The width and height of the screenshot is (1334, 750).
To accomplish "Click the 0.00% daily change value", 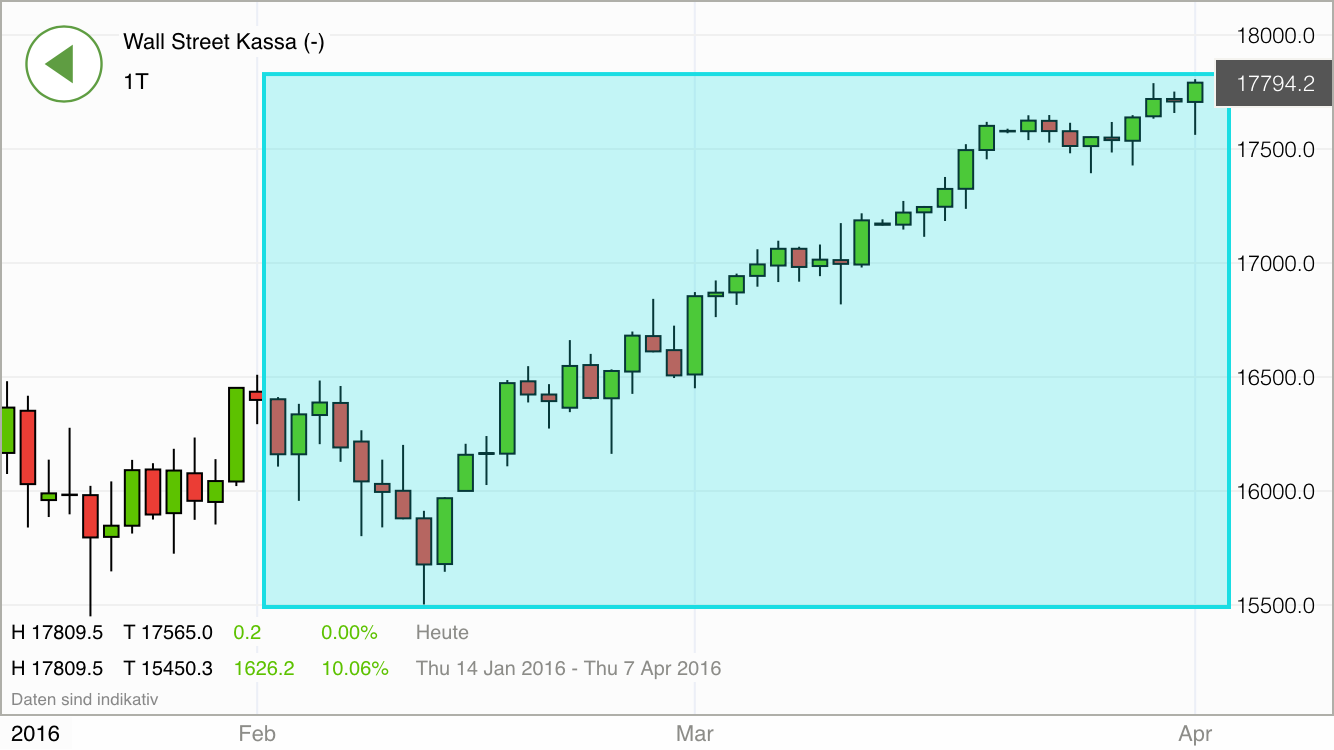I will pyautogui.click(x=349, y=632).
